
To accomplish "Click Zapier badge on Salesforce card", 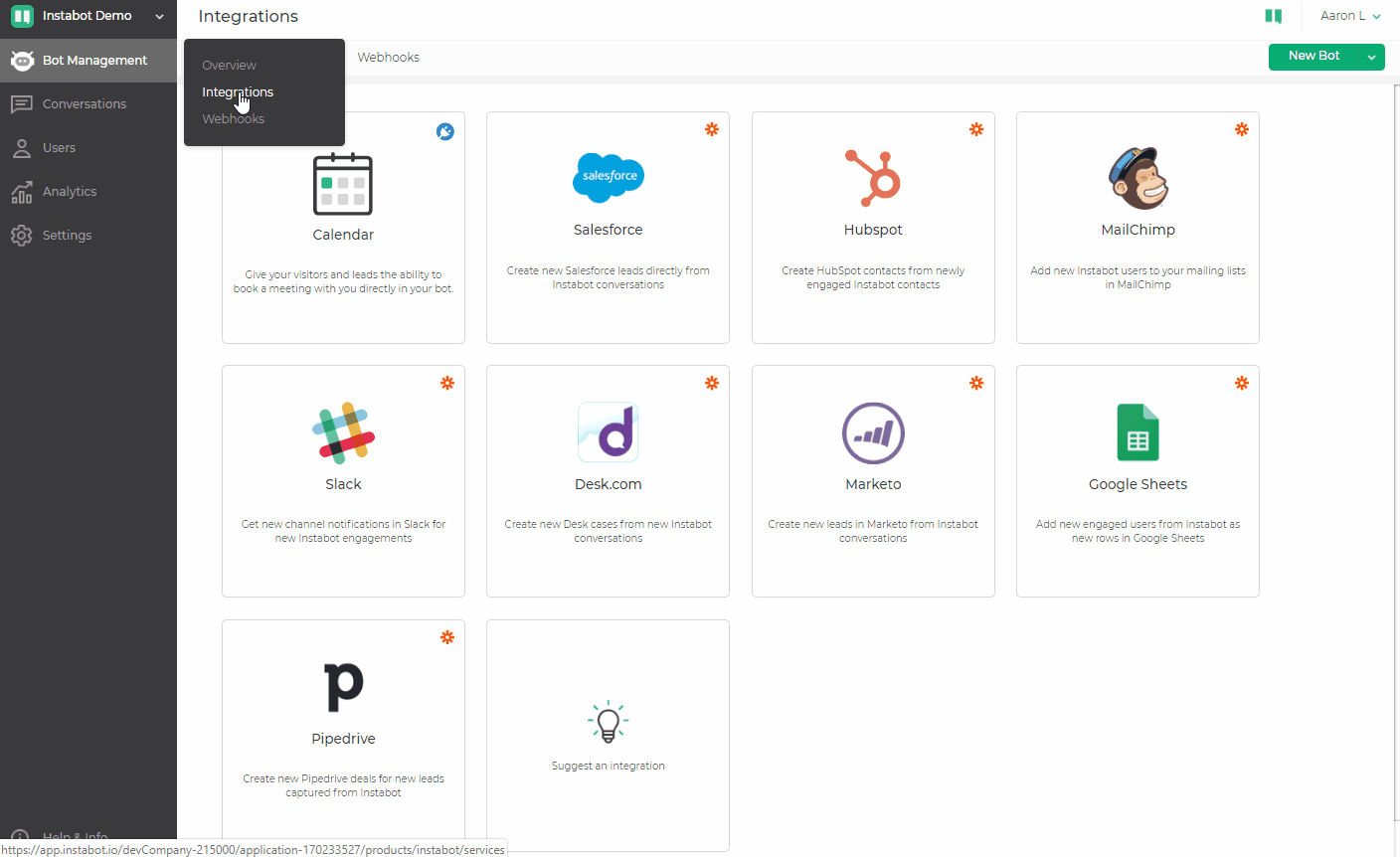I will pyautogui.click(x=712, y=129).
